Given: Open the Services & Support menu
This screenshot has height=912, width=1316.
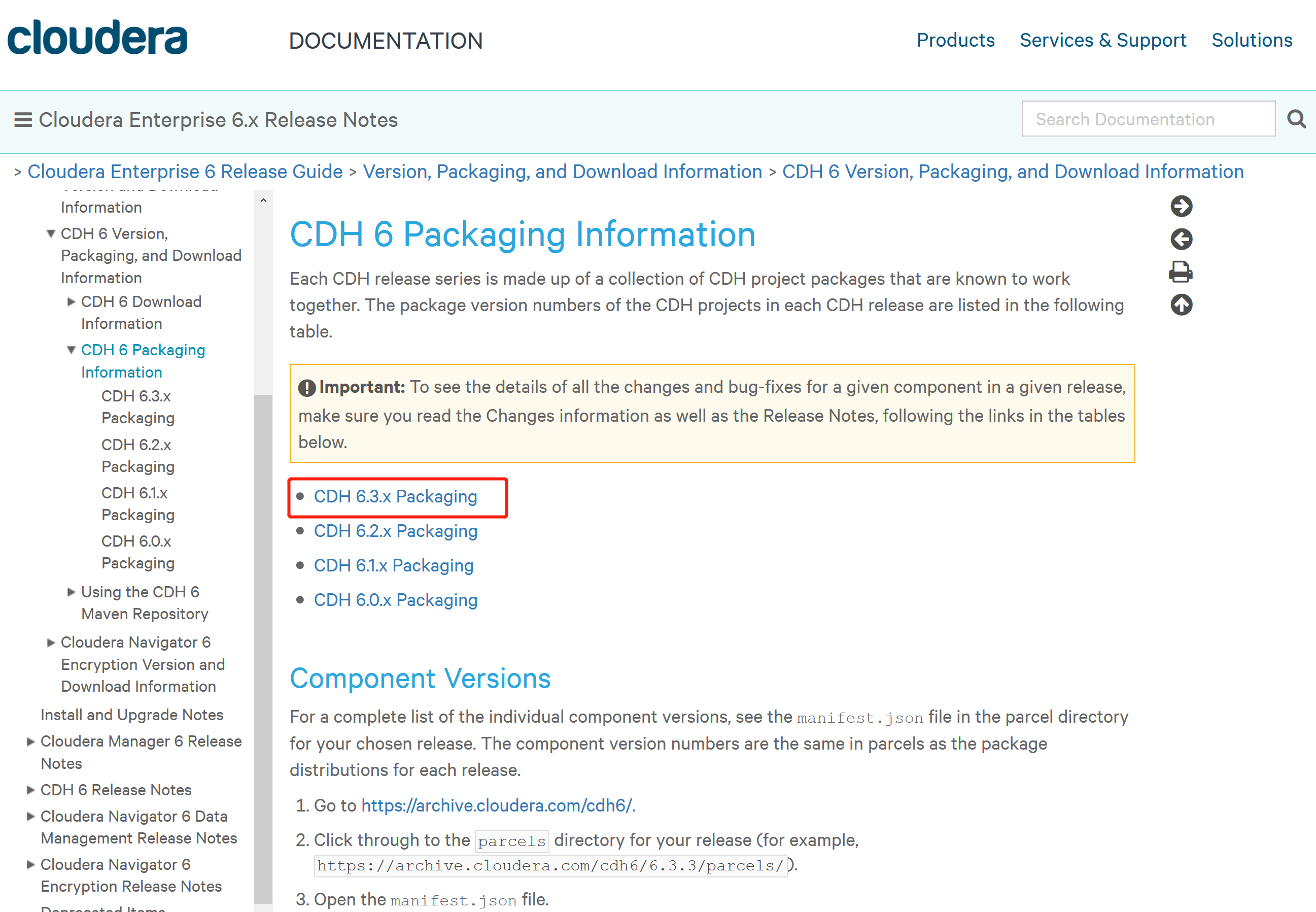Looking at the screenshot, I should (x=1103, y=40).
